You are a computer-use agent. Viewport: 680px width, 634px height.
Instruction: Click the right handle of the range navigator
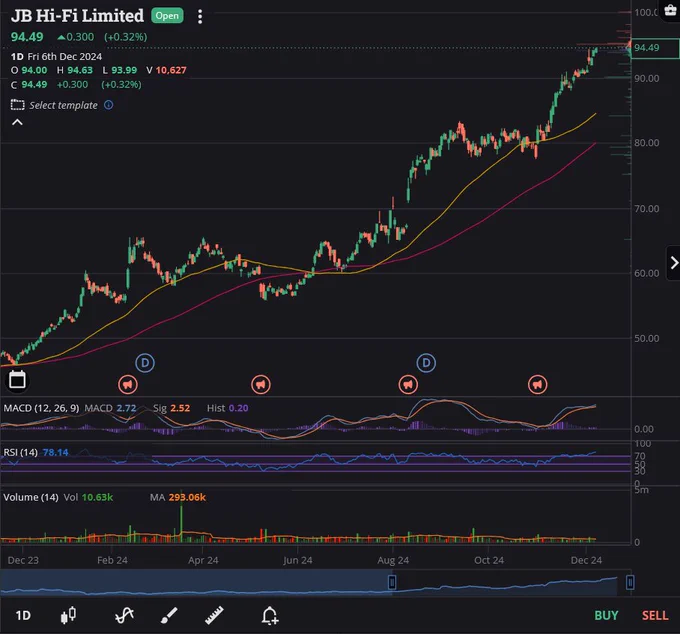click(x=630, y=582)
